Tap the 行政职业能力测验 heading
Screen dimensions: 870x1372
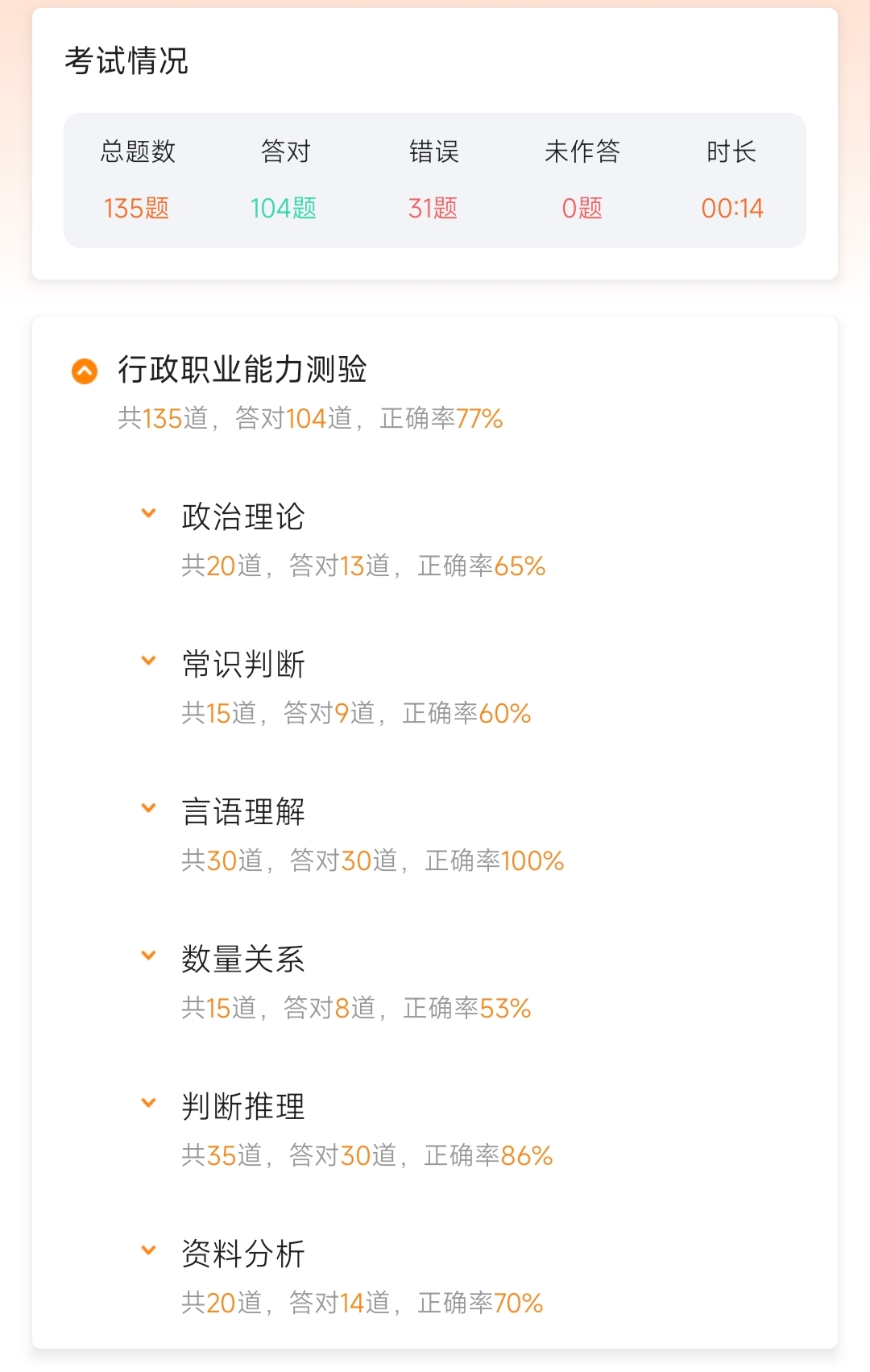[x=242, y=370]
